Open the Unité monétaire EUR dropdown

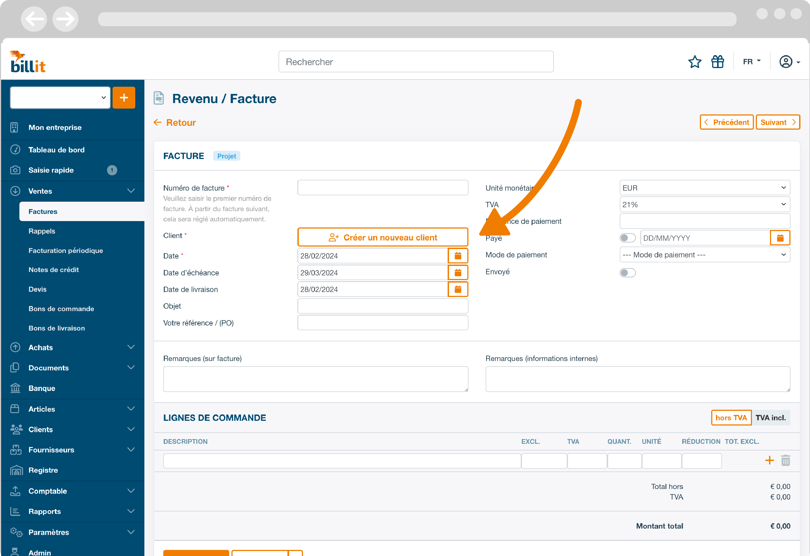(x=704, y=188)
